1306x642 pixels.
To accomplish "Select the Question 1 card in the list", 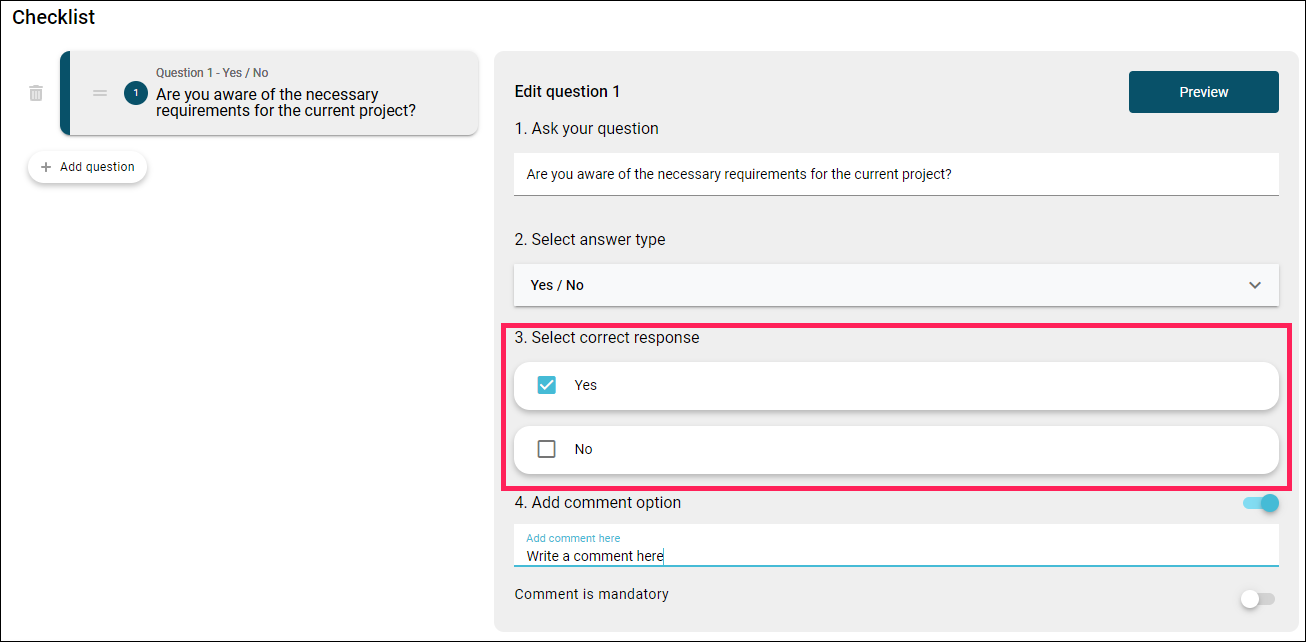I will [x=269, y=93].
